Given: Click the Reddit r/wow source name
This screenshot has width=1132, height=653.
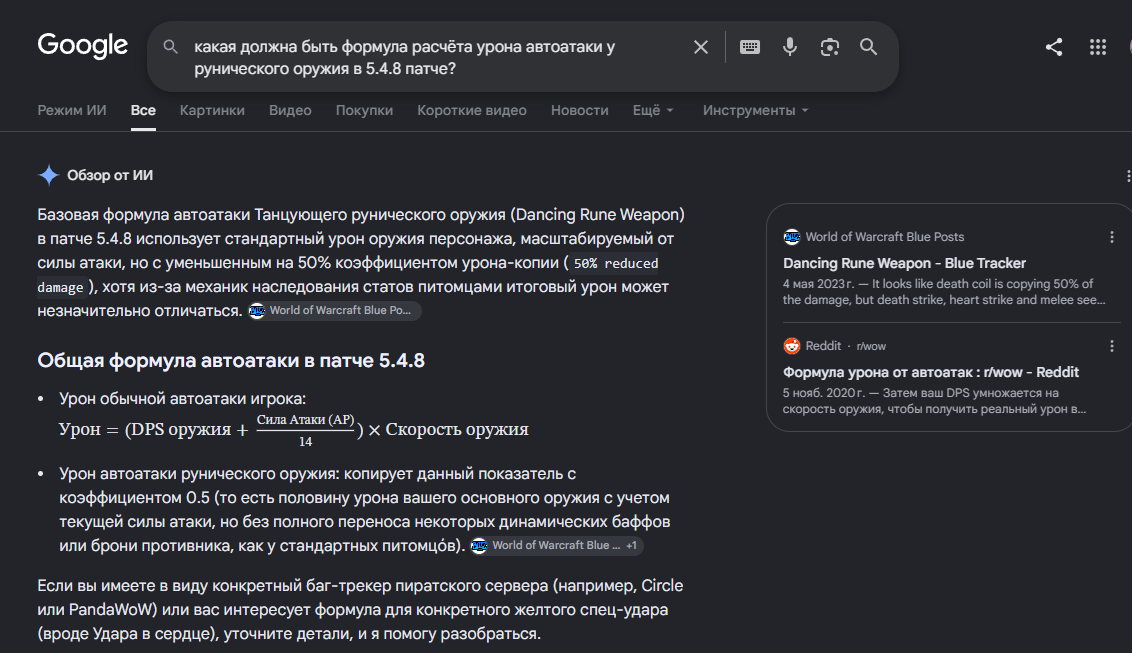Looking at the screenshot, I should pyautogui.click(x=845, y=346).
